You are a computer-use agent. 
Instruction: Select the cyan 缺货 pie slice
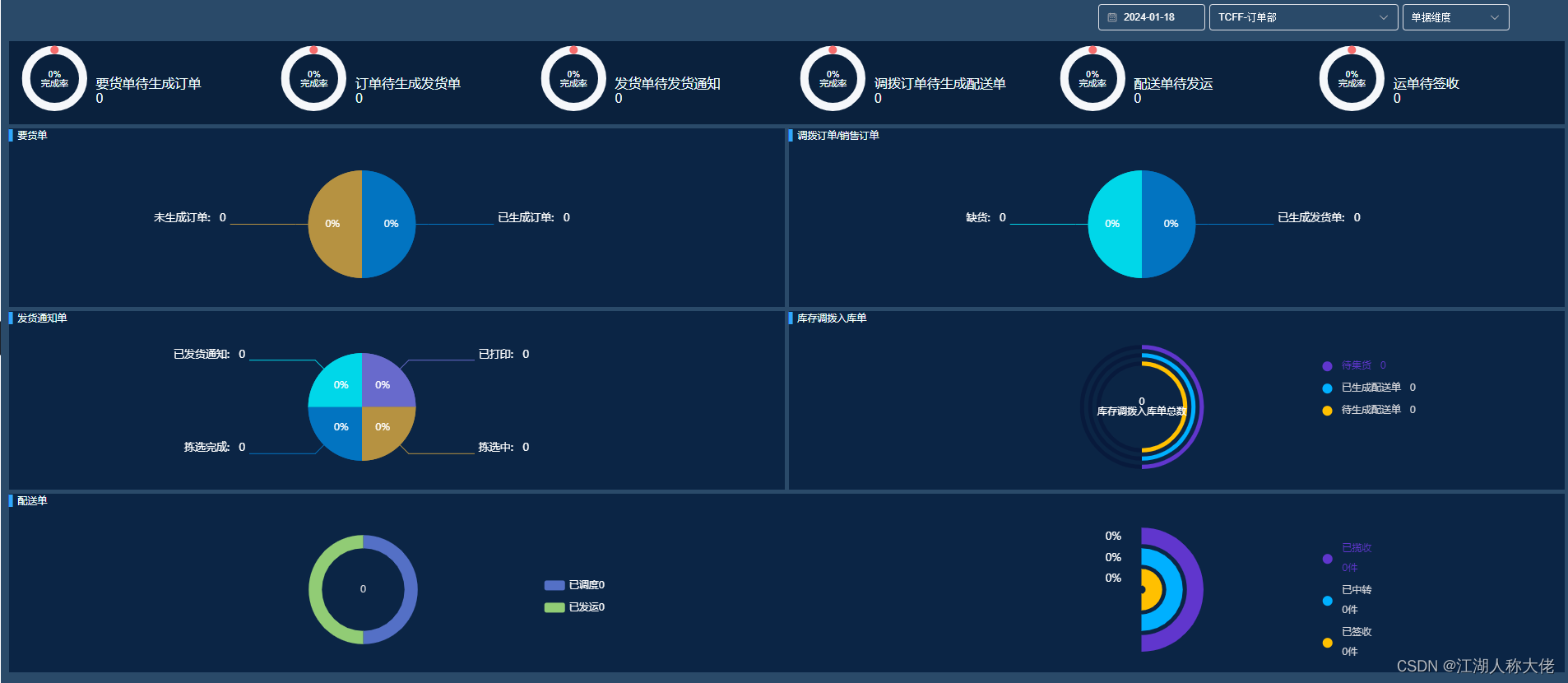point(1115,224)
